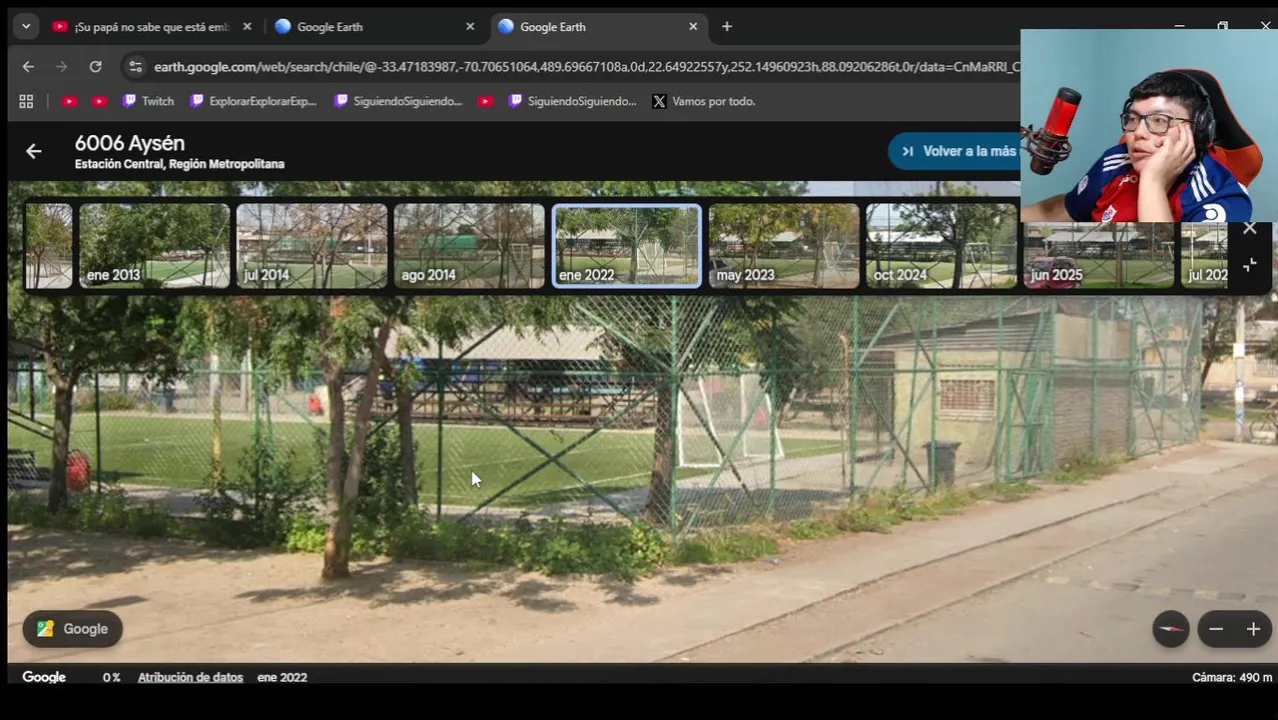Select the ago 2014 Street View thumbnail
The height and width of the screenshot is (720, 1278).
(x=469, y=246)
